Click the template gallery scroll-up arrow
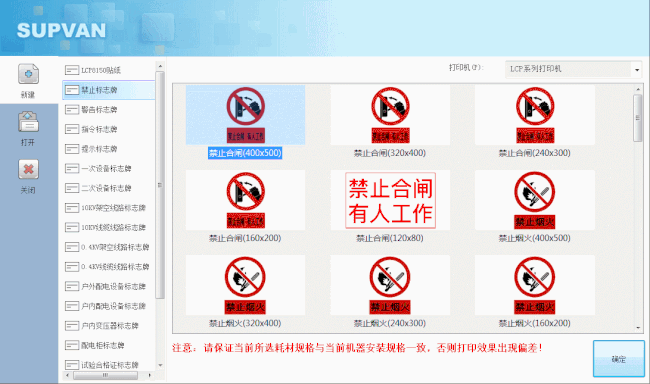 coord(638,89)
